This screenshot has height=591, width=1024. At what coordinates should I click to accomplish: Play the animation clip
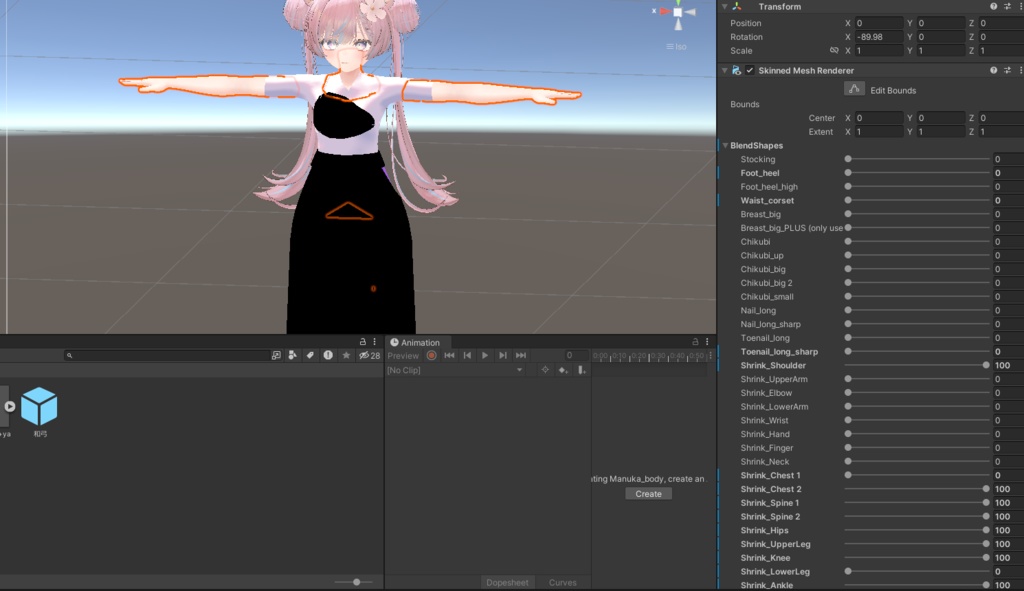[485, 355]
